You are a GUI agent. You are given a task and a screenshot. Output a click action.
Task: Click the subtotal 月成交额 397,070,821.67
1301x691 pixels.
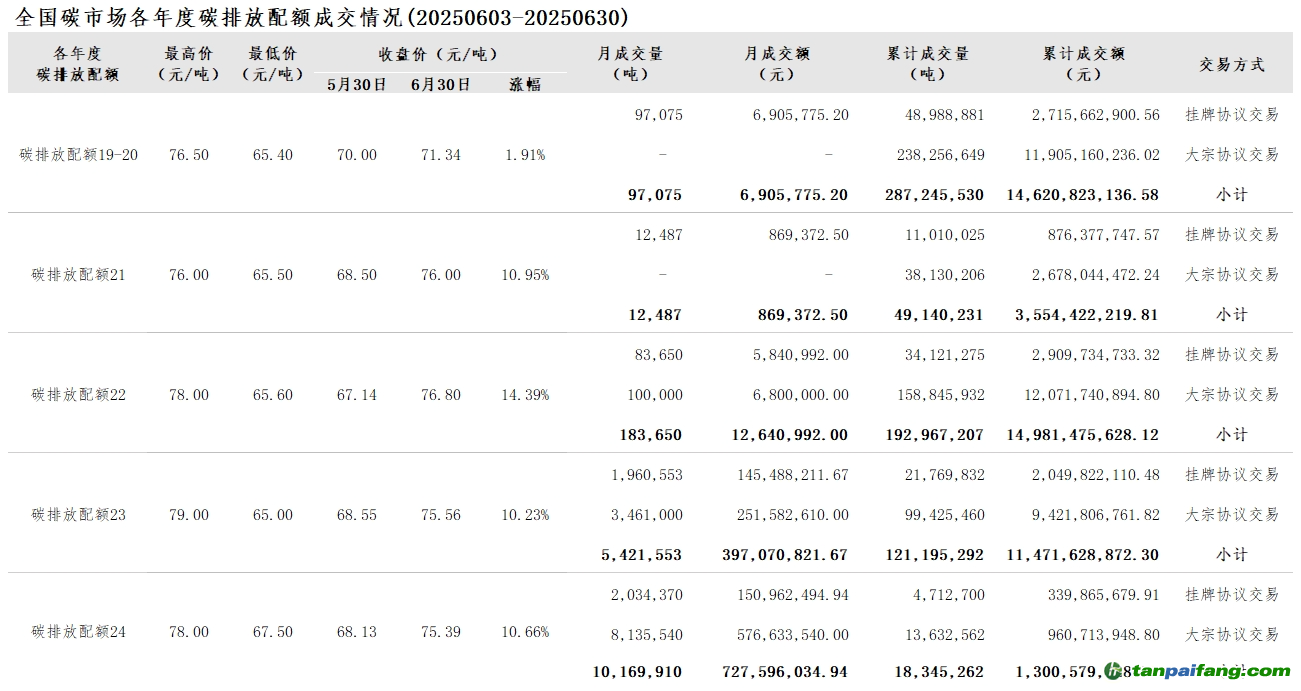784,555
